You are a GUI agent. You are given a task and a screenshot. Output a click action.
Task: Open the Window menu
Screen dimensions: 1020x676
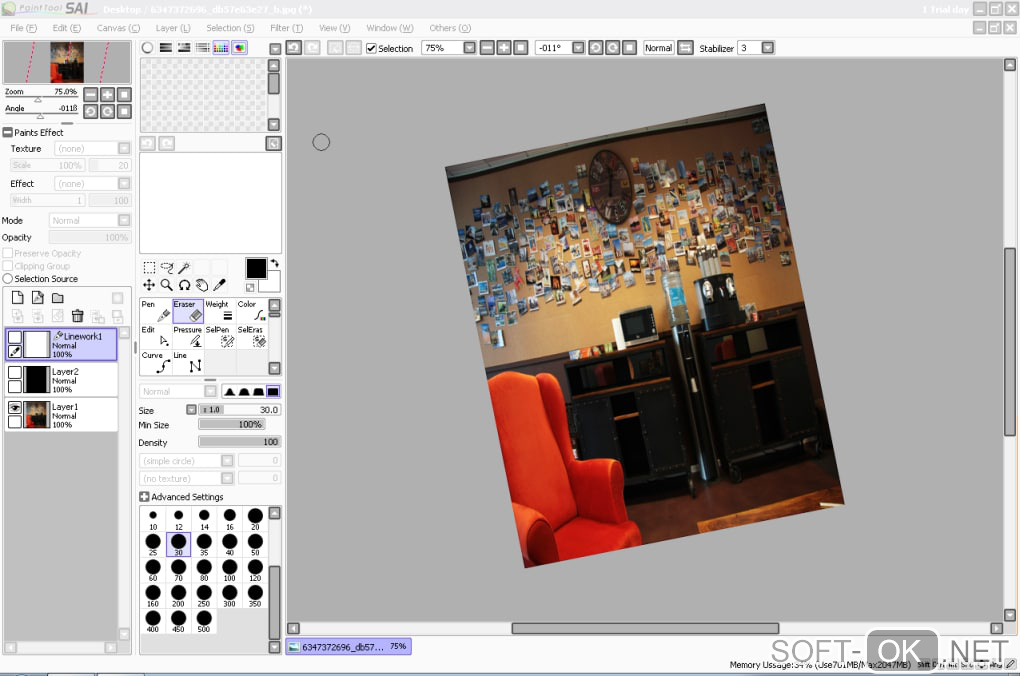tap(389, 28)
